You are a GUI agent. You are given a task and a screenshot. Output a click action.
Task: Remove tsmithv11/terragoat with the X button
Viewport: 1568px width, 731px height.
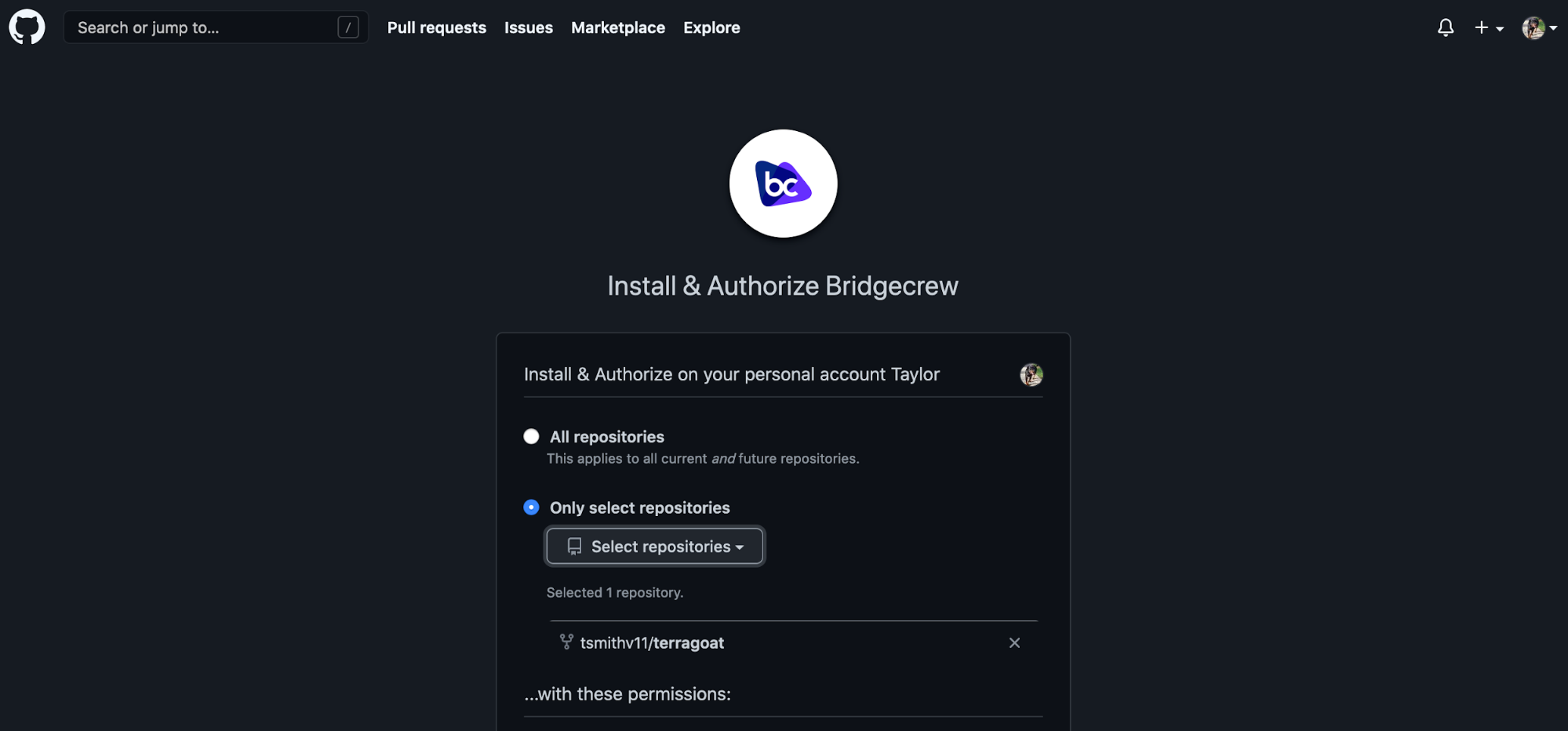(1014, 642)
